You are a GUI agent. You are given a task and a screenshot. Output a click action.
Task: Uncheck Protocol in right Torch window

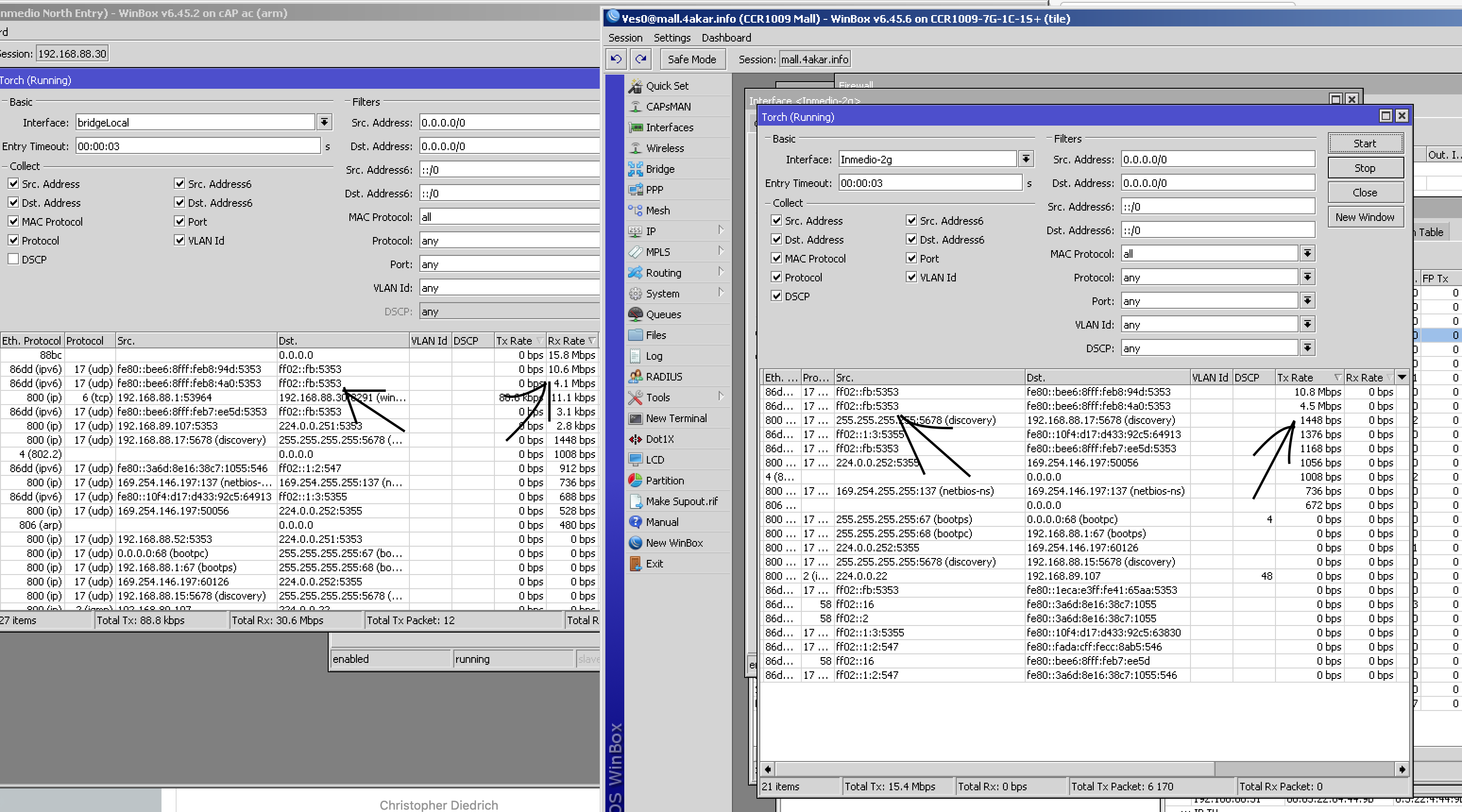point(777,277)
